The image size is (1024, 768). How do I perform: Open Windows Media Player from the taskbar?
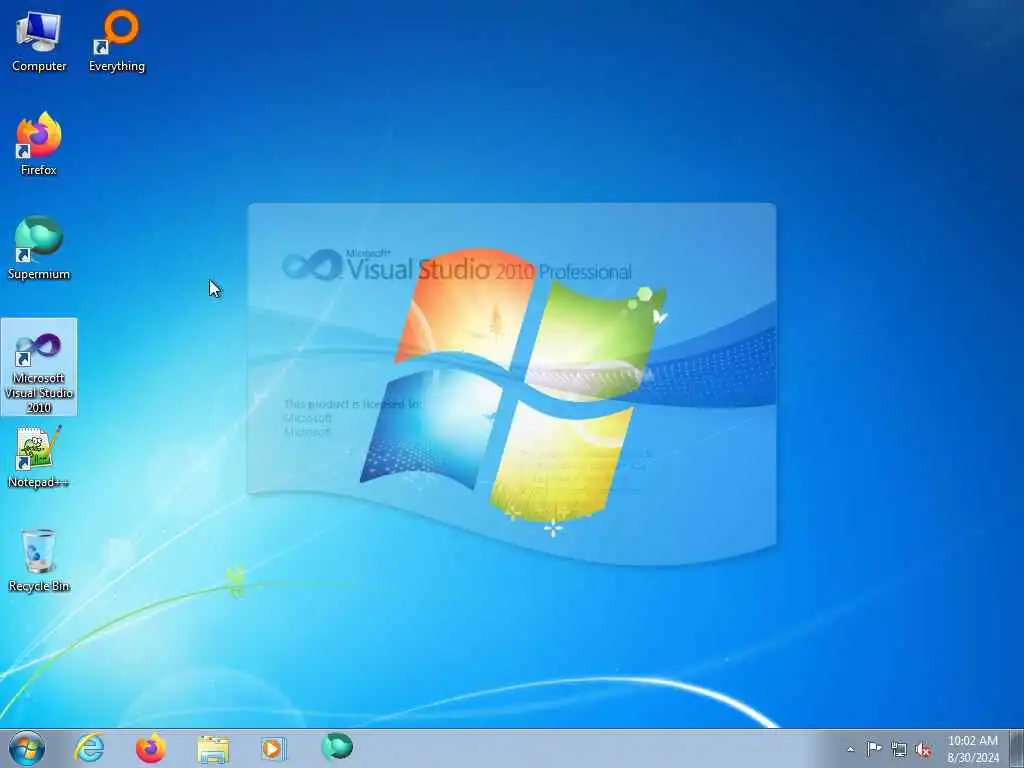click(274, 748)
